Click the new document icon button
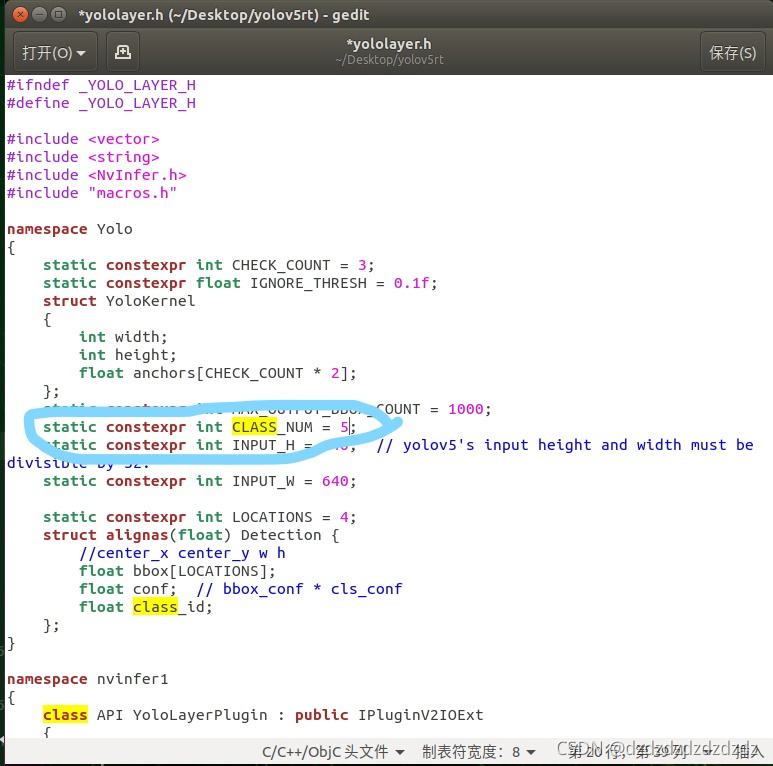The width and height of the screenshot is (773, 766). click(123, 52)
